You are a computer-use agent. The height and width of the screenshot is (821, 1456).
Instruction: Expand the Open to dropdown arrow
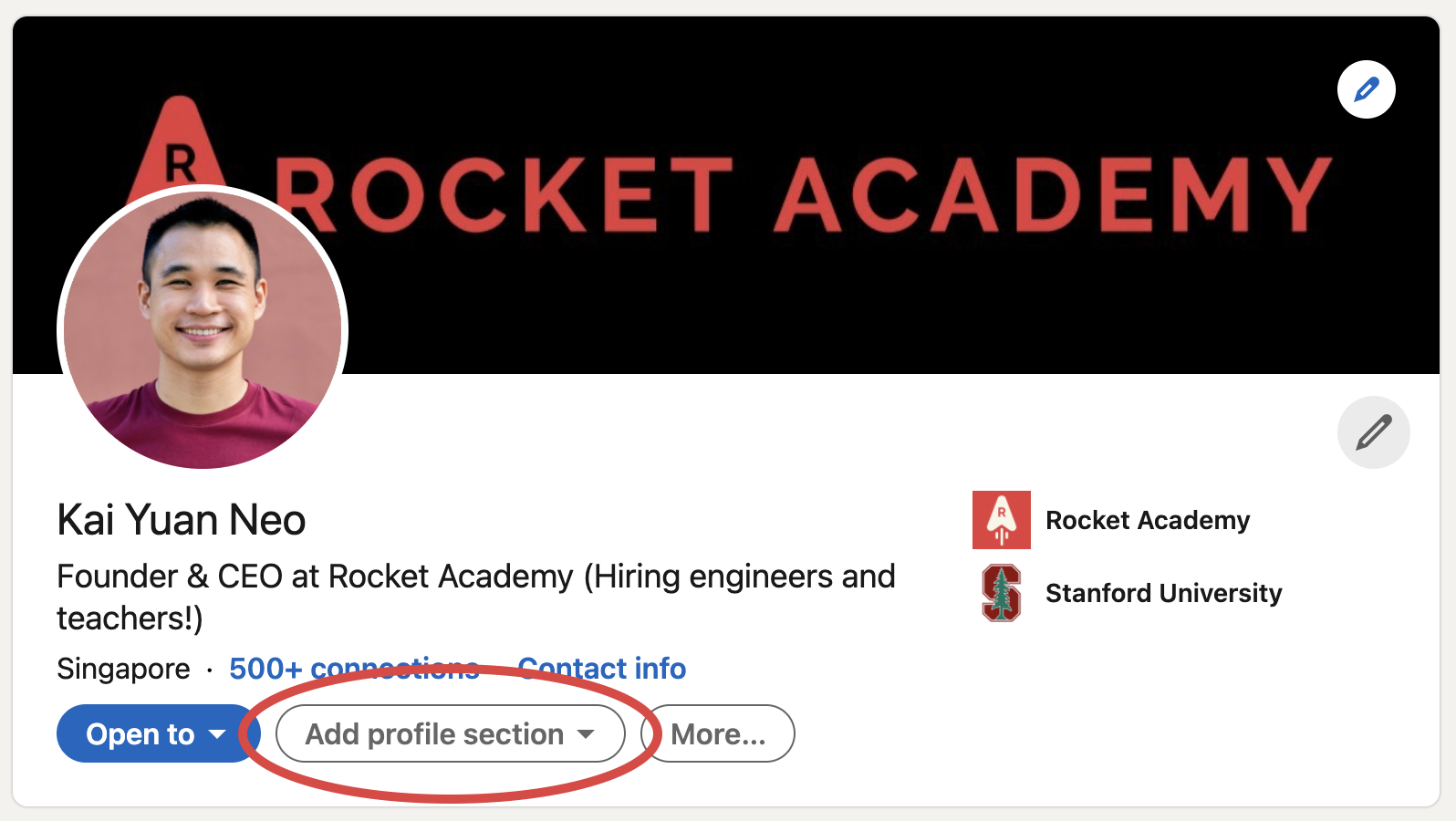pos(217,733)
